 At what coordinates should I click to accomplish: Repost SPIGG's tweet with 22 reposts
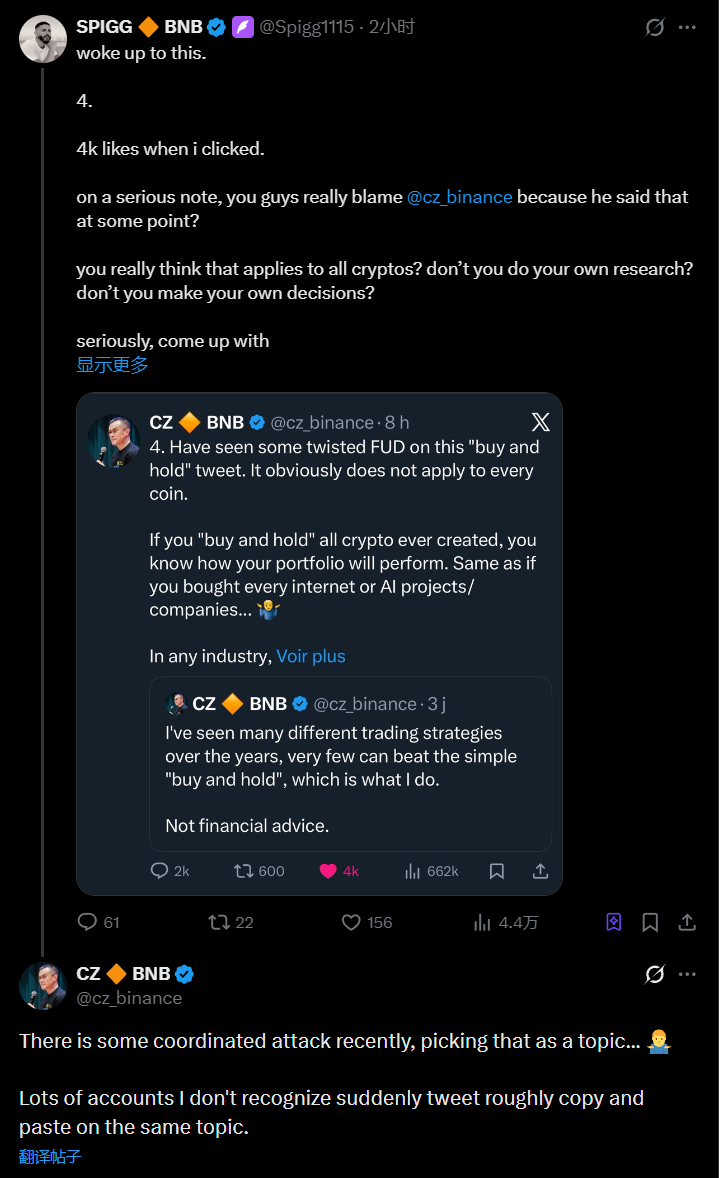point(219,922)
